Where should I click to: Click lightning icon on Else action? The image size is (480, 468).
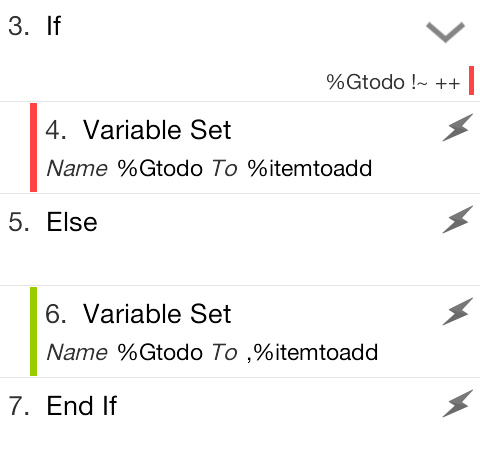[x=458, y=219]
